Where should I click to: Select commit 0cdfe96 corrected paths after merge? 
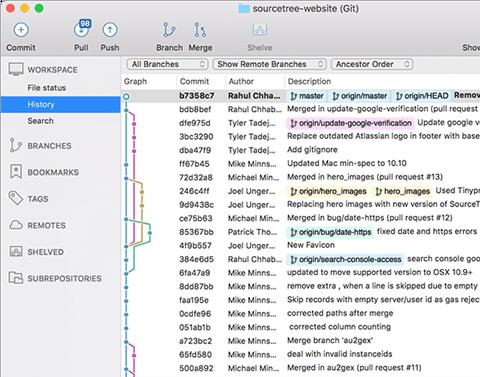300,314
